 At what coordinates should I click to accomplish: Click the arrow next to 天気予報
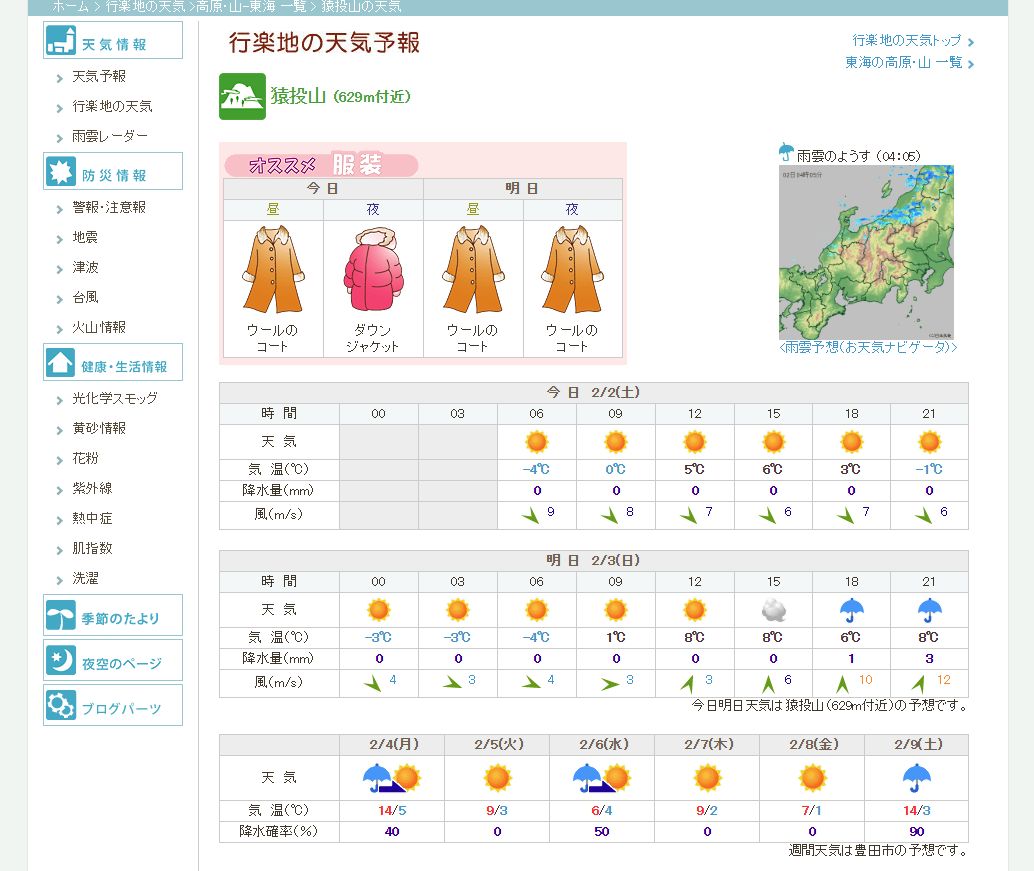tap(60, 77)
